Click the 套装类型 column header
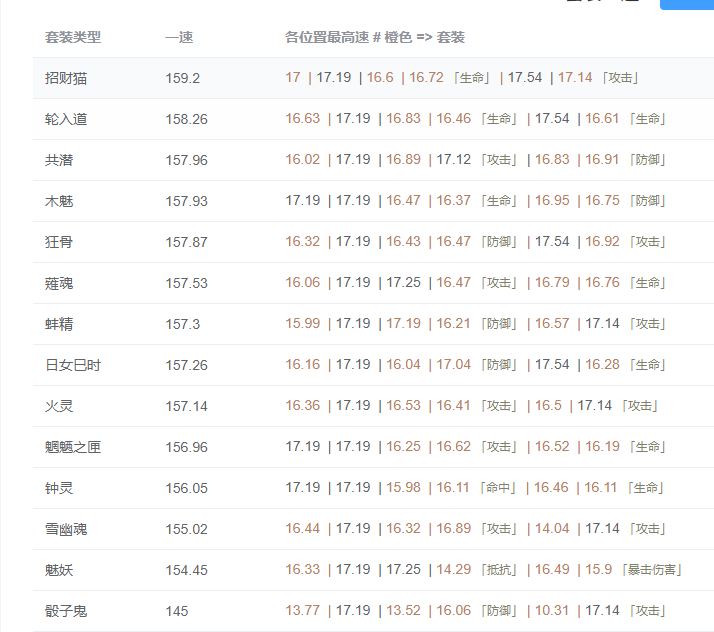The height and width of the screenshot is (632, 714). tap(73, 37)
